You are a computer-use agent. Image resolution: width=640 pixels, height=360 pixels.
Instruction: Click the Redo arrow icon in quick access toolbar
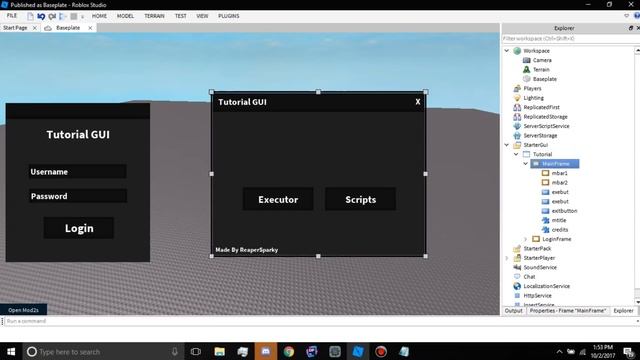tap(52, 16)
